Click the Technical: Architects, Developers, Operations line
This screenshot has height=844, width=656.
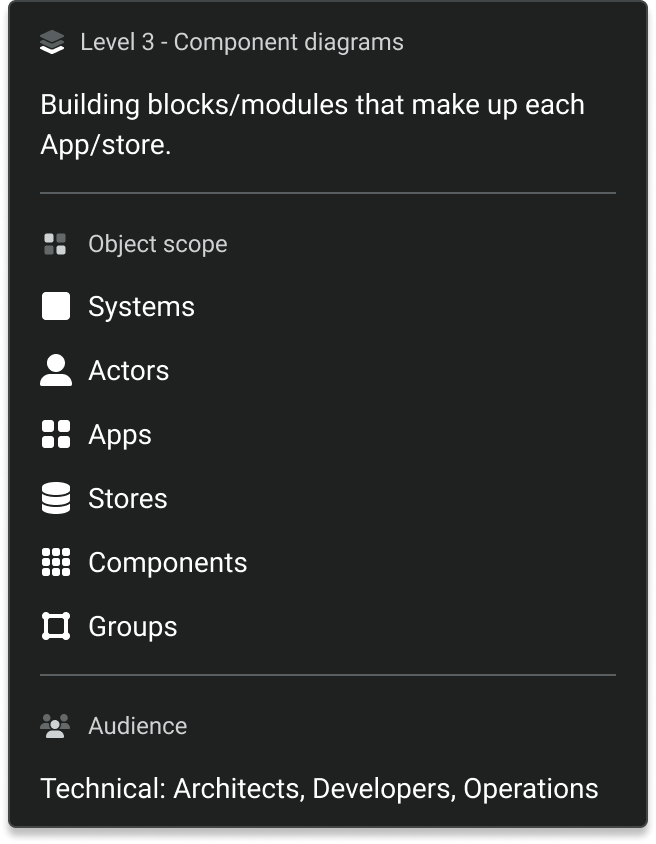point(320,789)
